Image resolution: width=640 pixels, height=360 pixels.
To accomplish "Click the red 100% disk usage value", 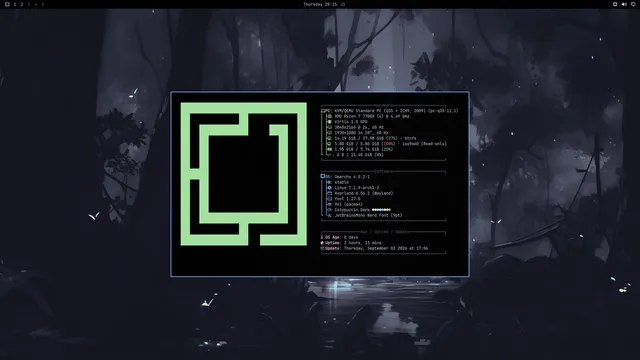I will tap(389, 144).
